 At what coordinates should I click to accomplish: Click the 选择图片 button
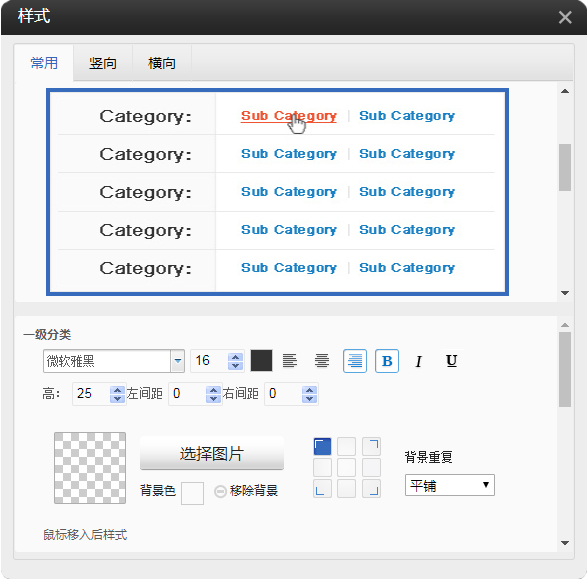click(x=212, y=453)
